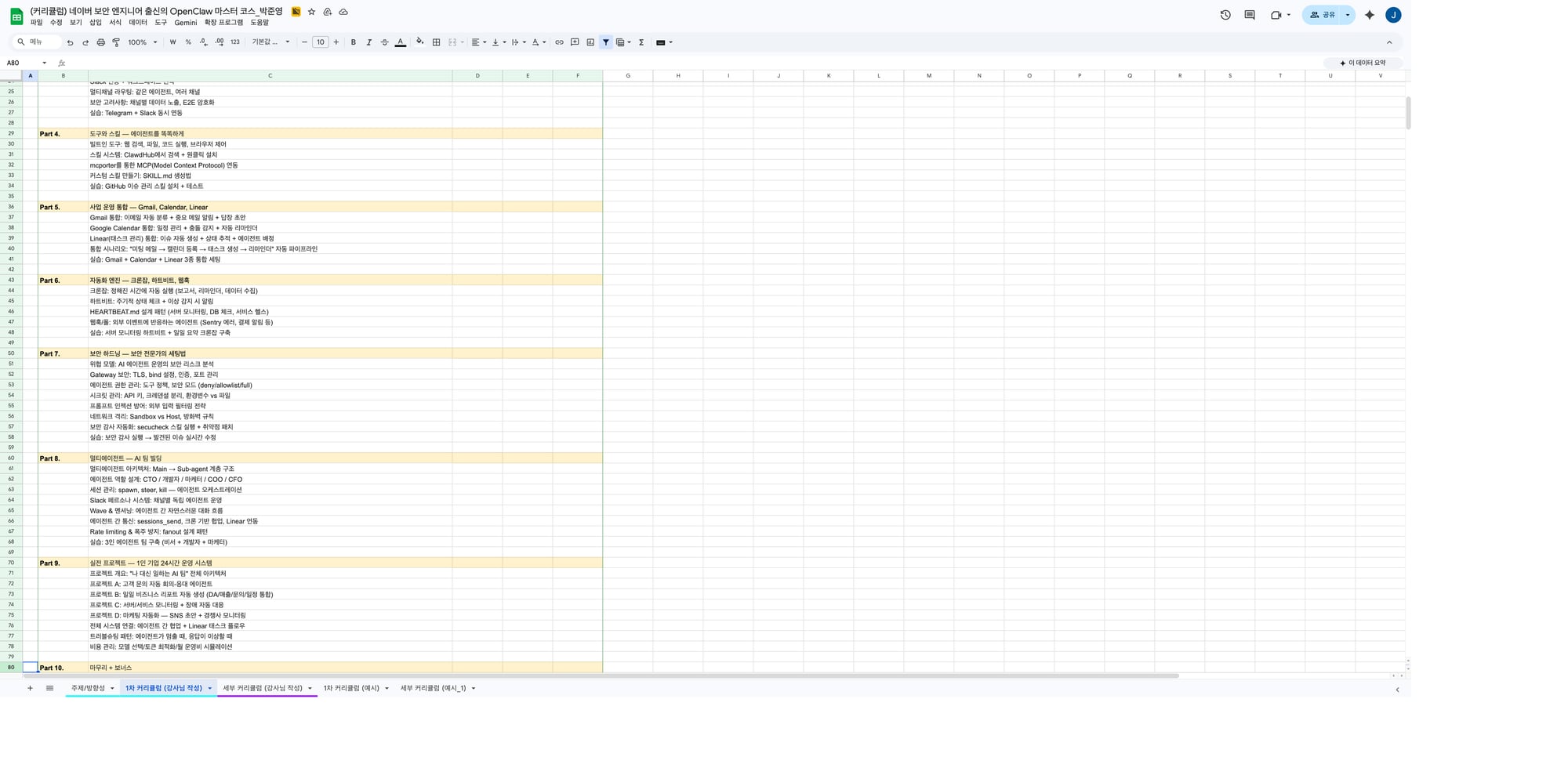The width and height of the screenshot is (1568, 775).
Task: Toggle the filter funnel button
Action: [x=606, y=42]
